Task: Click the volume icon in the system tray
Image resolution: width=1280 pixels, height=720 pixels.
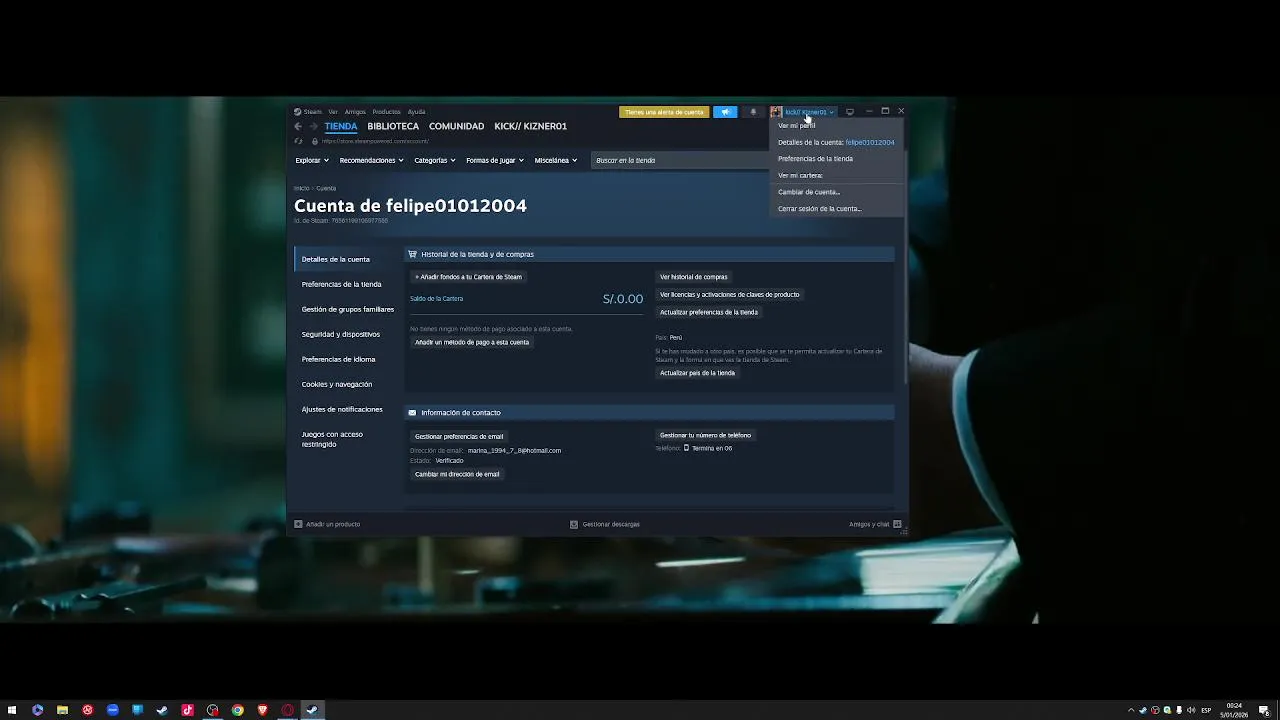Action: [x=1190, y=710]
